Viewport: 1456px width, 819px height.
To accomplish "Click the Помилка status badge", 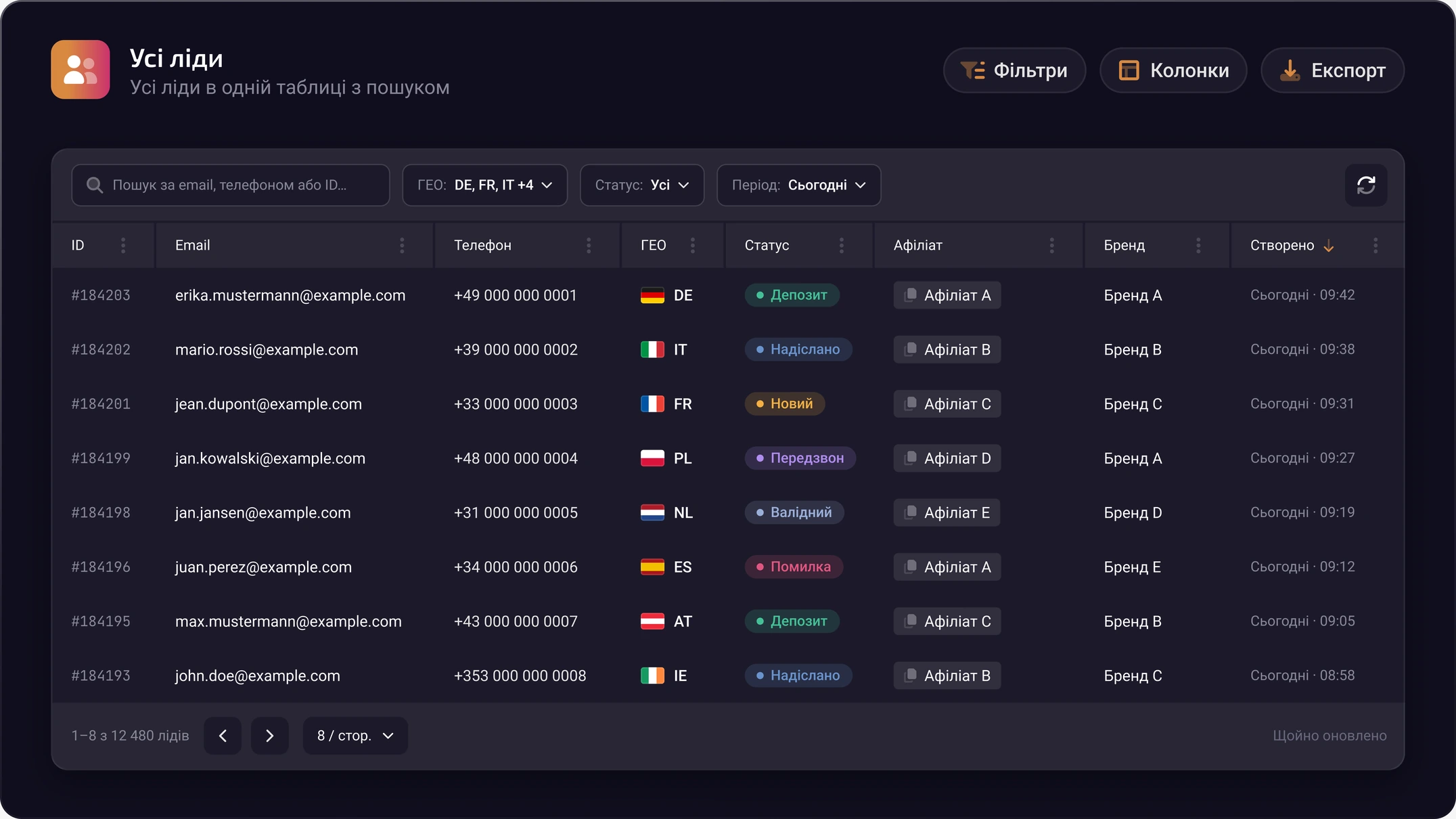I will 794,567.
